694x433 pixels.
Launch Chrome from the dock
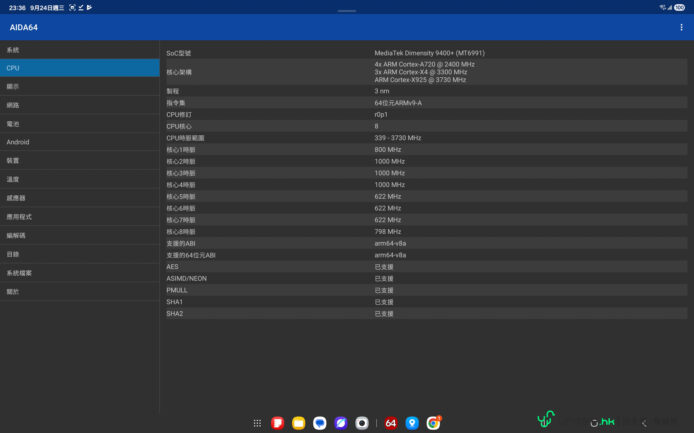coord(433,423)
